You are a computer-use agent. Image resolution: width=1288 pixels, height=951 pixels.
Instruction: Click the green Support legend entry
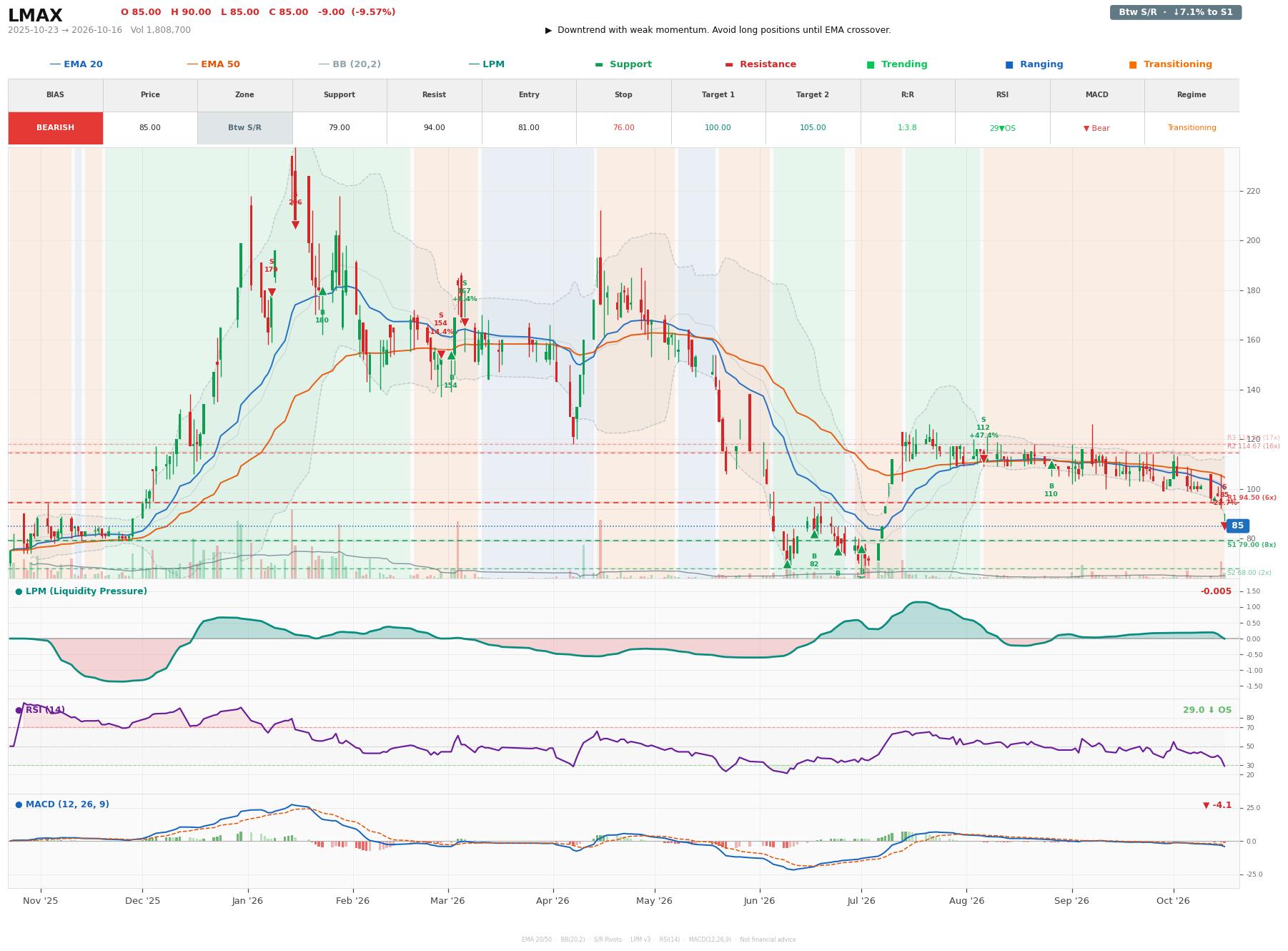tap(623, 64)
